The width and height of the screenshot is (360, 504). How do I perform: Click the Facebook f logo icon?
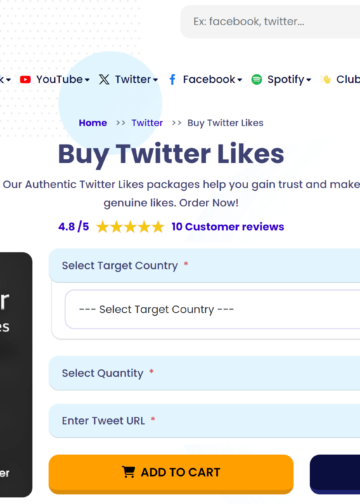tap(172, 79)
